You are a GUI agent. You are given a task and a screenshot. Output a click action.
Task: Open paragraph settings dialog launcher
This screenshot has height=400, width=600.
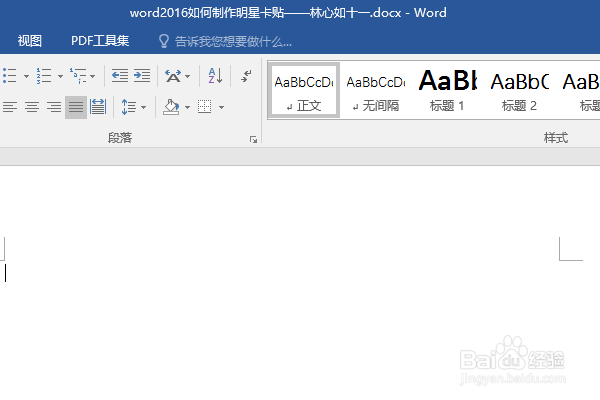click(x=253, y=139)
